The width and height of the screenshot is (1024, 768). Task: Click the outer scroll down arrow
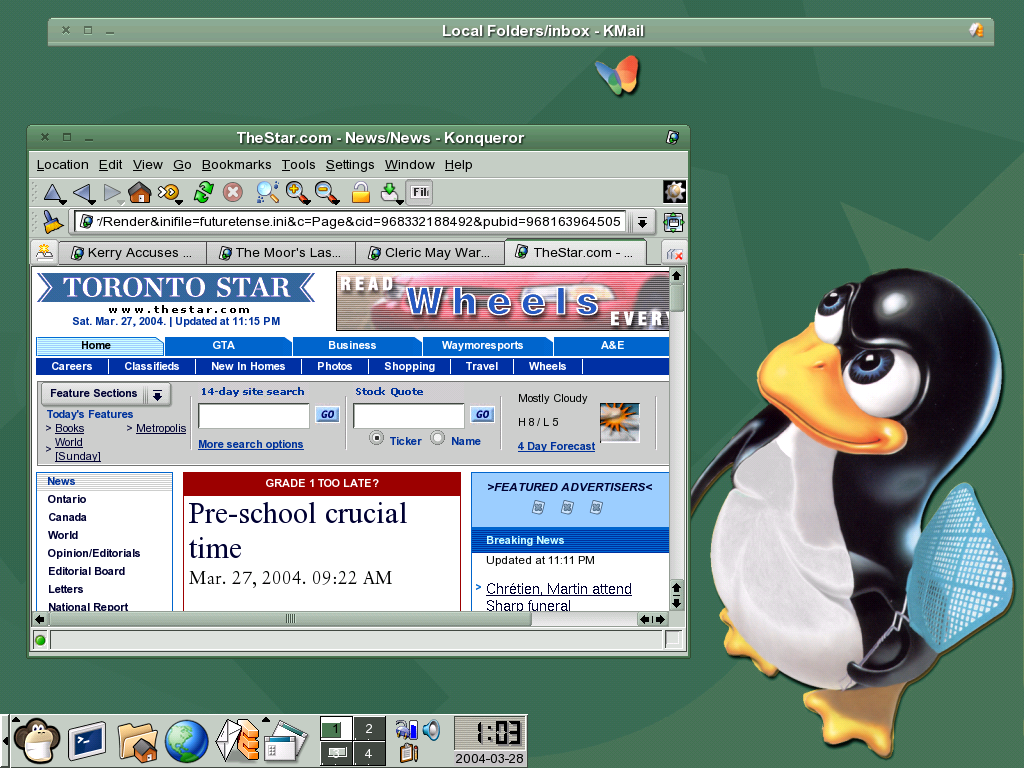point(677,604)
